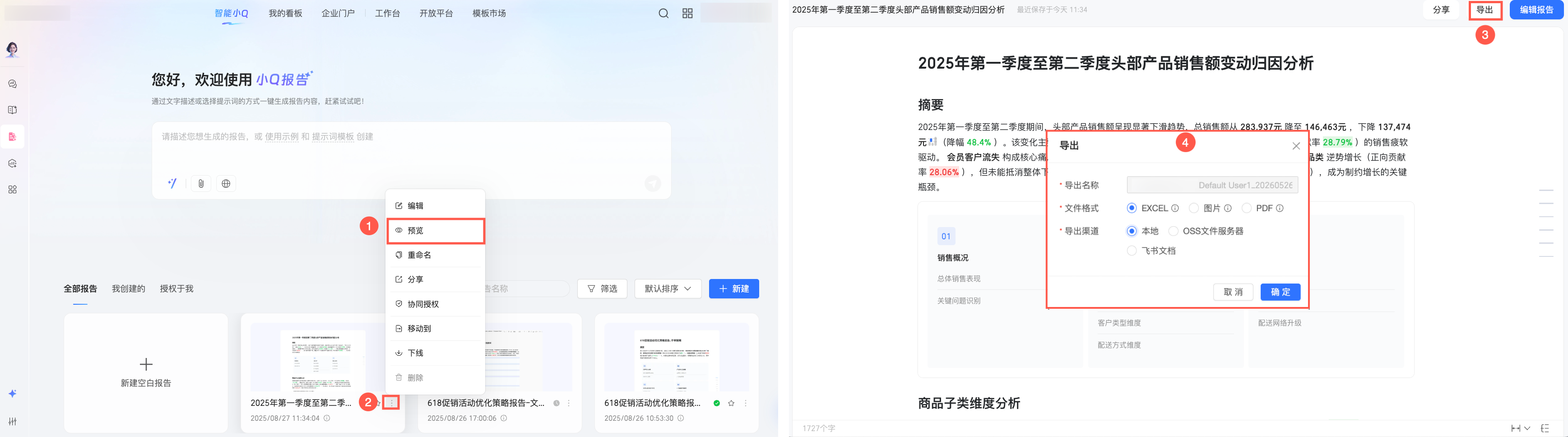Choose 移动到 in the context menu
This screenshot has height=437, width=1568.
(x=435, y=329)
